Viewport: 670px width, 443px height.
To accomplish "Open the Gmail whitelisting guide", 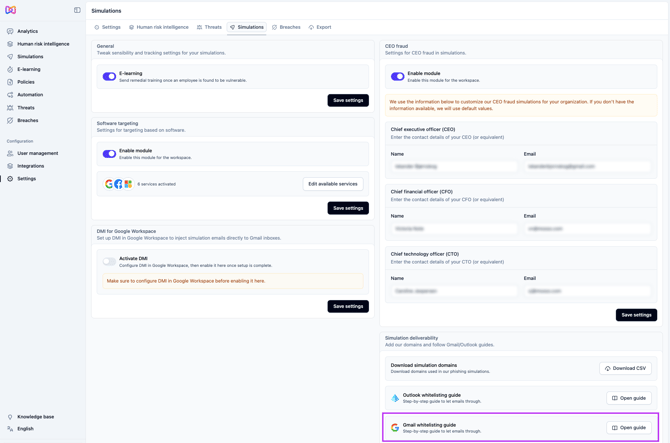I will 629,428.
